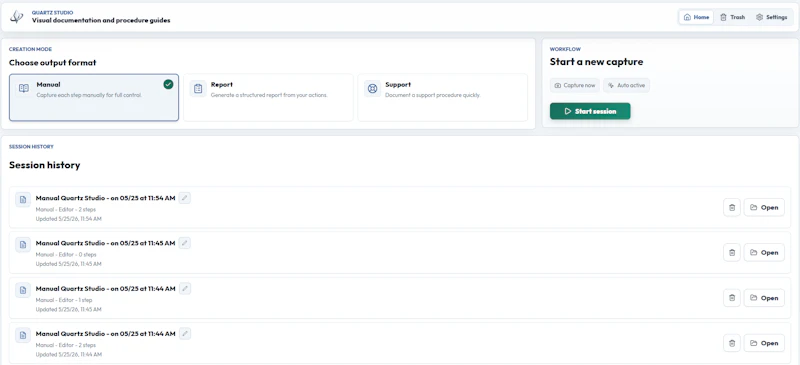Toggle the Capture now option
800x365 pixels.
pyautogui.click(x=574, y=85)
